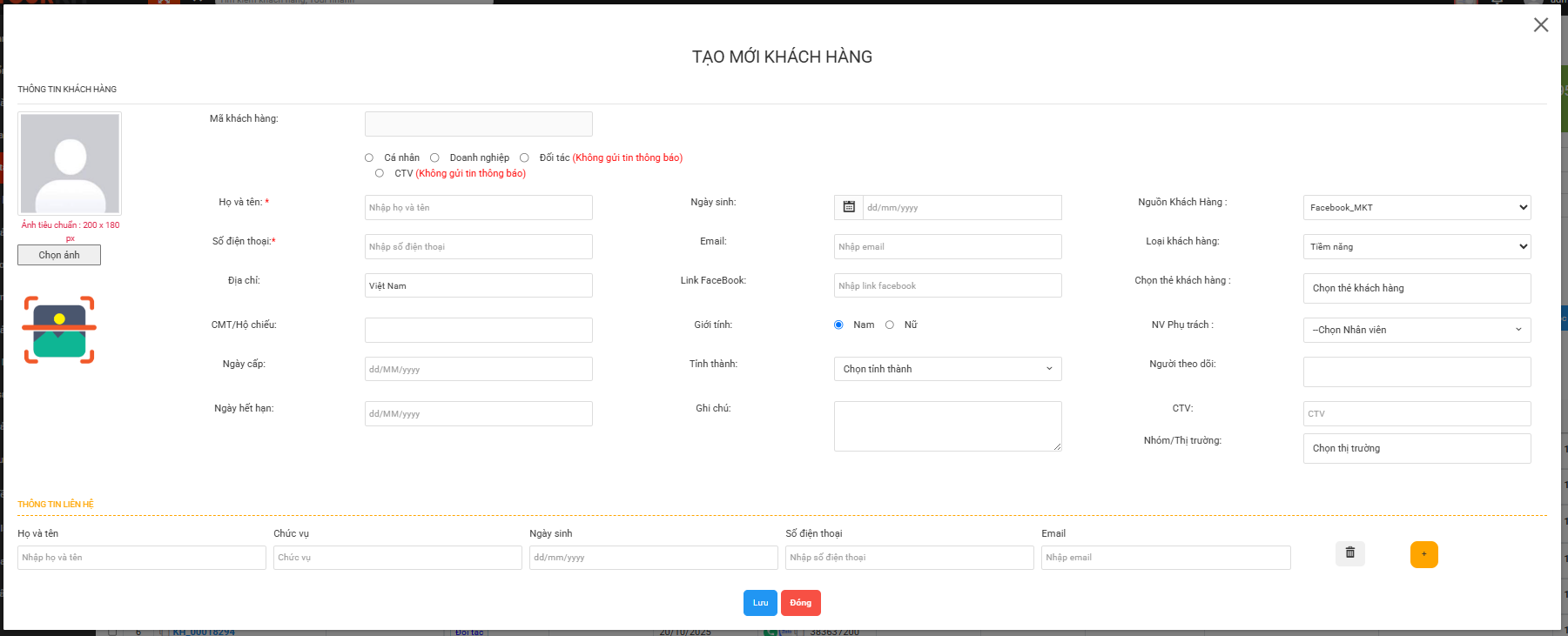The height and width of the screenshot is (636, 1568).
Task: Expand the Loại khách hàng dropdown
Action: [x=1416, y=246]
